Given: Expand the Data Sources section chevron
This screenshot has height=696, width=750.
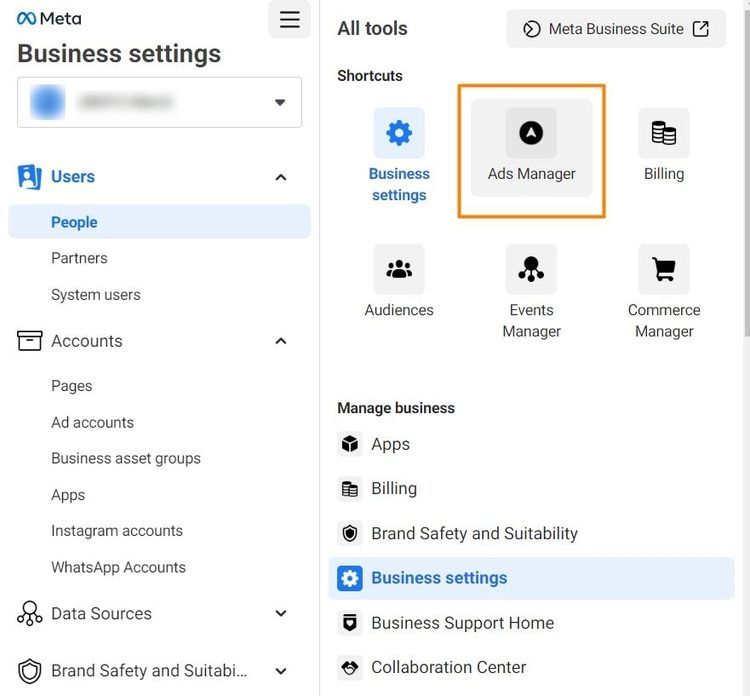Looking at the screenshot, I should click(281, 613).
